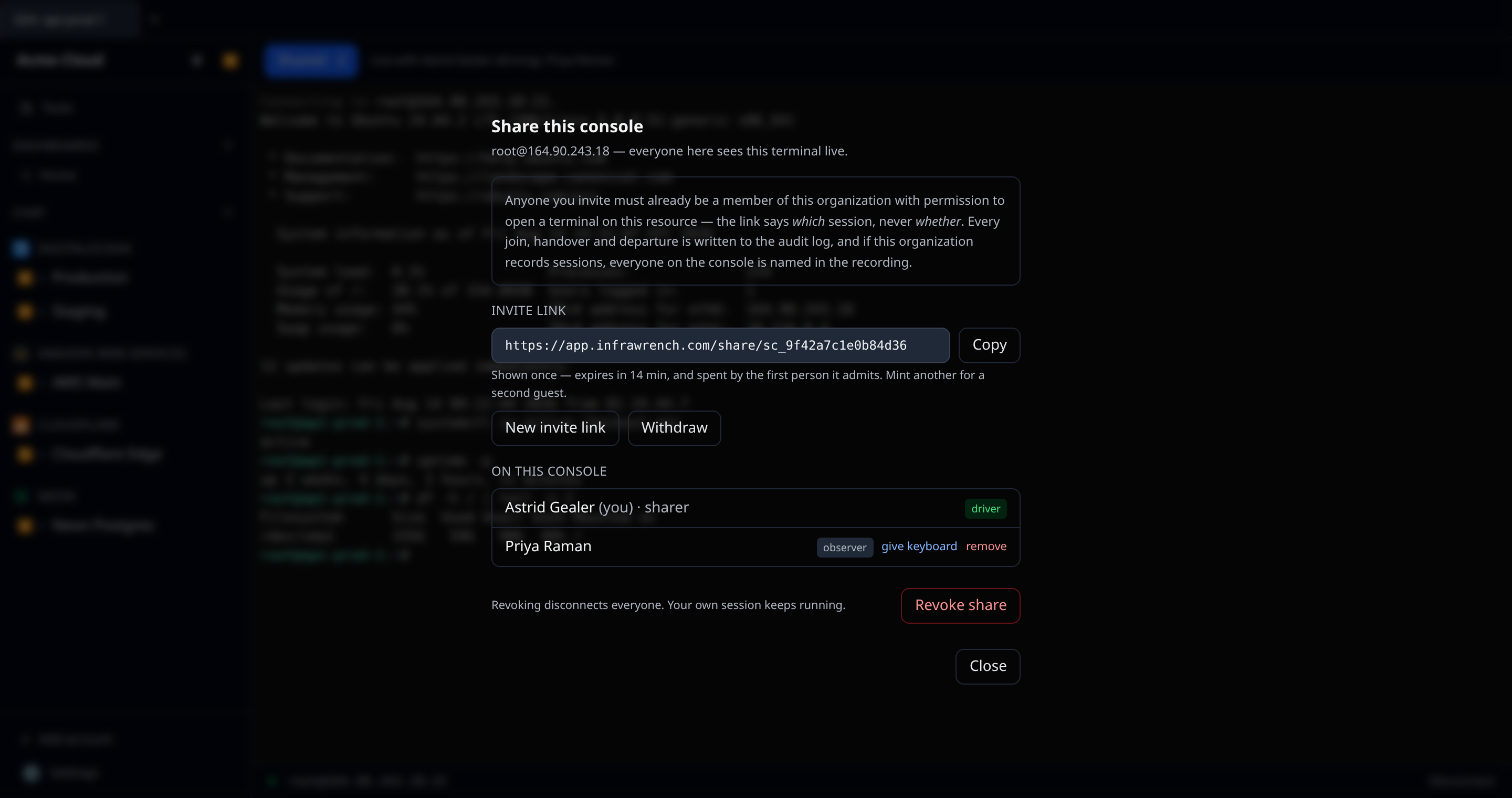Click 'Revoking disconnects everyone' notice text
This screenshot has width=1512, height=798.
(668, 605)
